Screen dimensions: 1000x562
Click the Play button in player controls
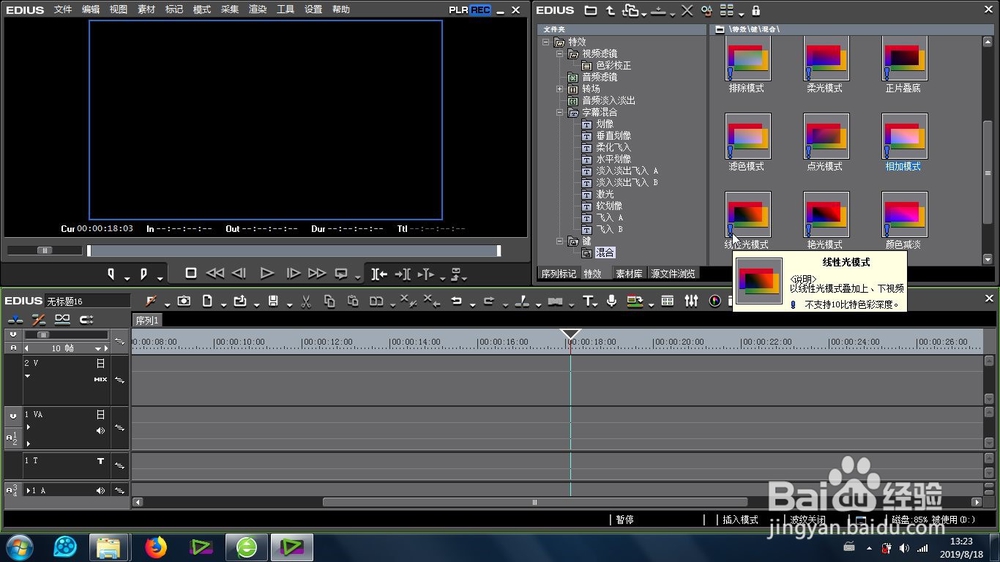click(x=267, y=274)
